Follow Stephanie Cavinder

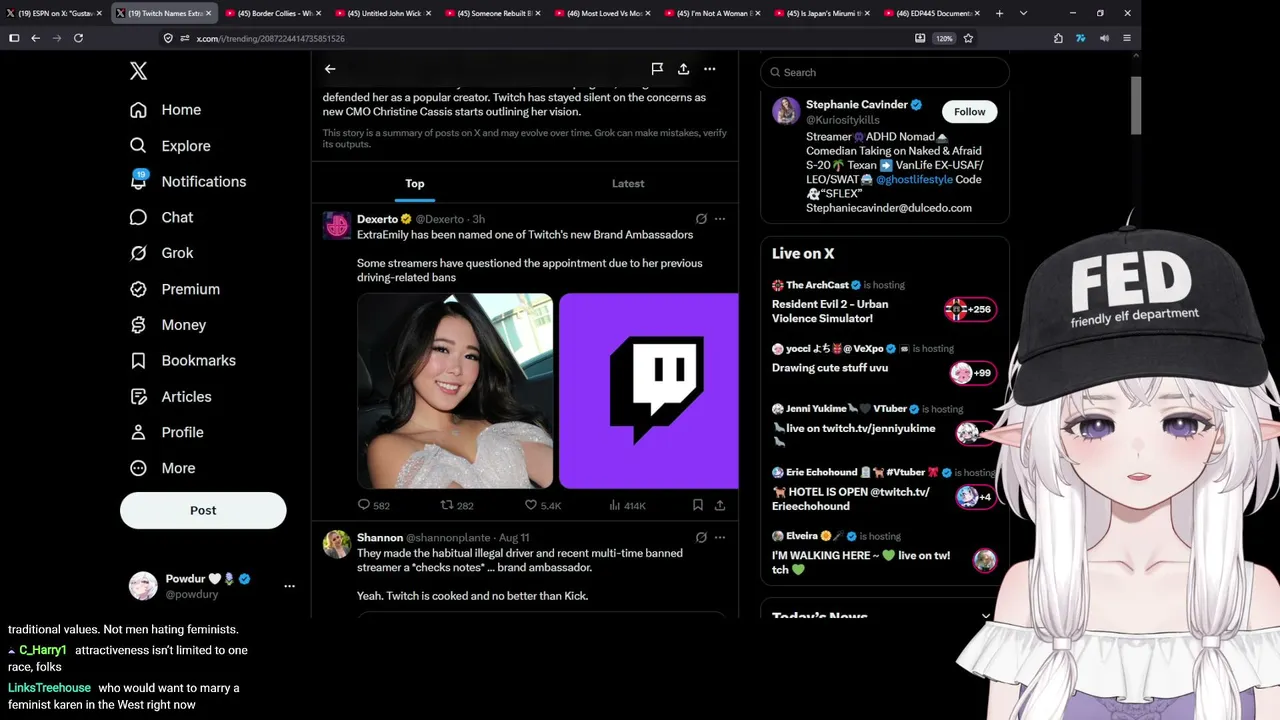coord(969,111)
